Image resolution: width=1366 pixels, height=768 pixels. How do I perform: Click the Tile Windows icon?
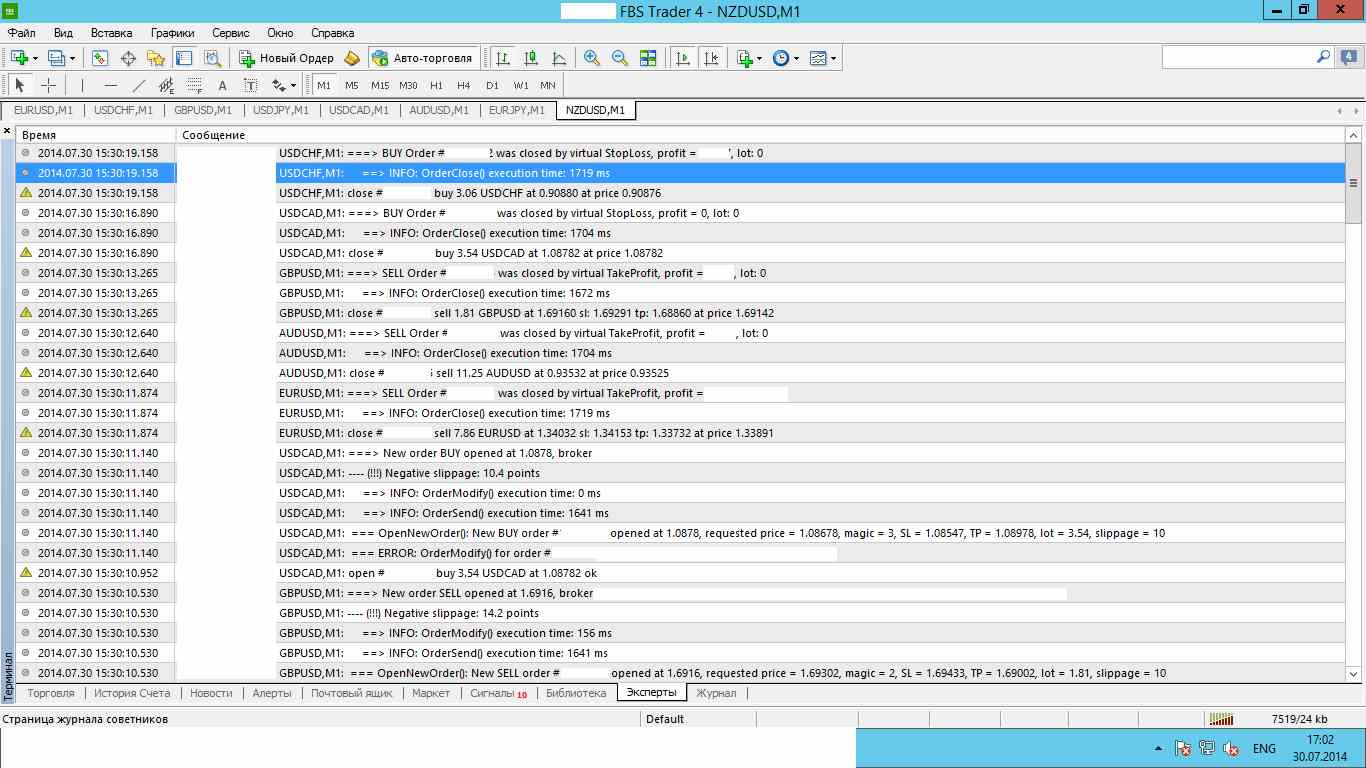coord(648,58)
